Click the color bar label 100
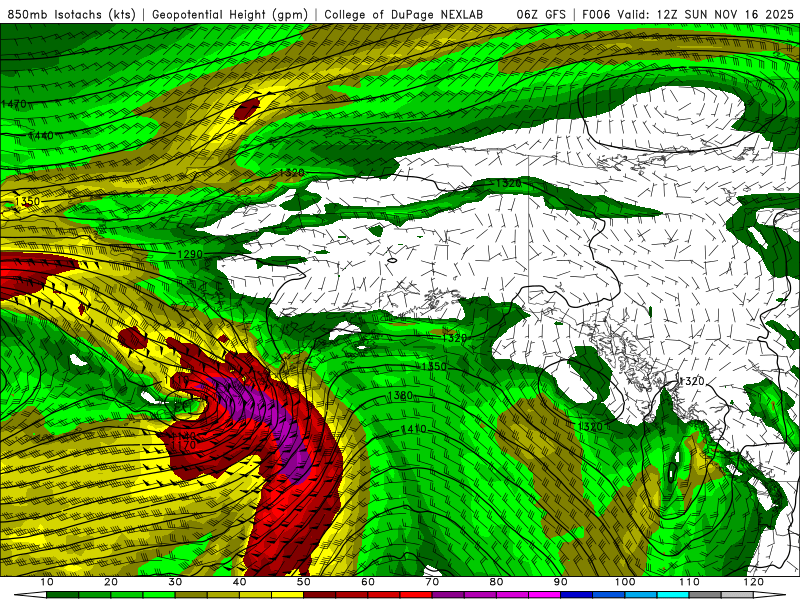This screenshot has width=800, height=600. (x=624, y=582)
